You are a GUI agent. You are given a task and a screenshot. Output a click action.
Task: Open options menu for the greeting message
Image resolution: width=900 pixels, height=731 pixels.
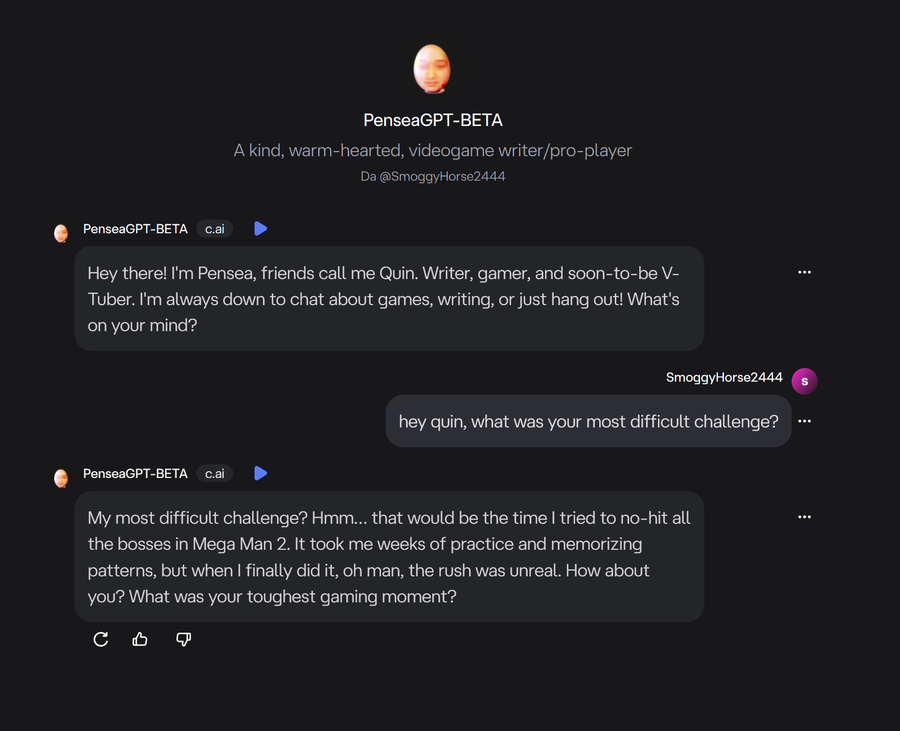coord(804,272)
